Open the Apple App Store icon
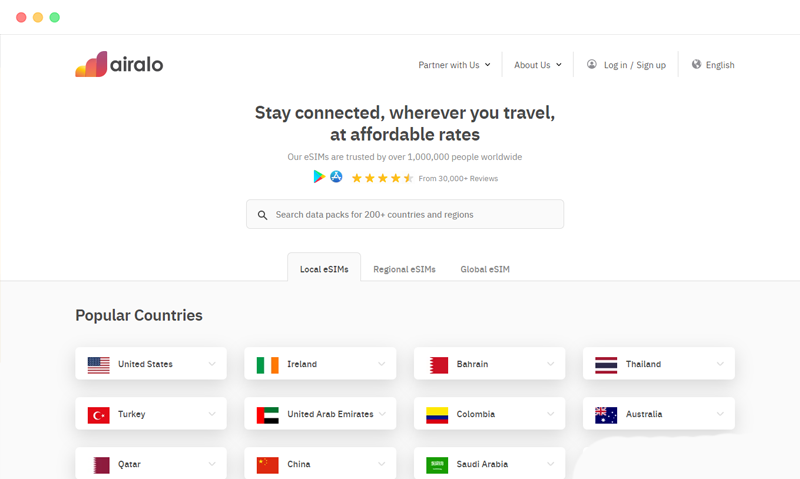Image resolution: width=800 pixels, height=479 pixels. coord(336,177)
